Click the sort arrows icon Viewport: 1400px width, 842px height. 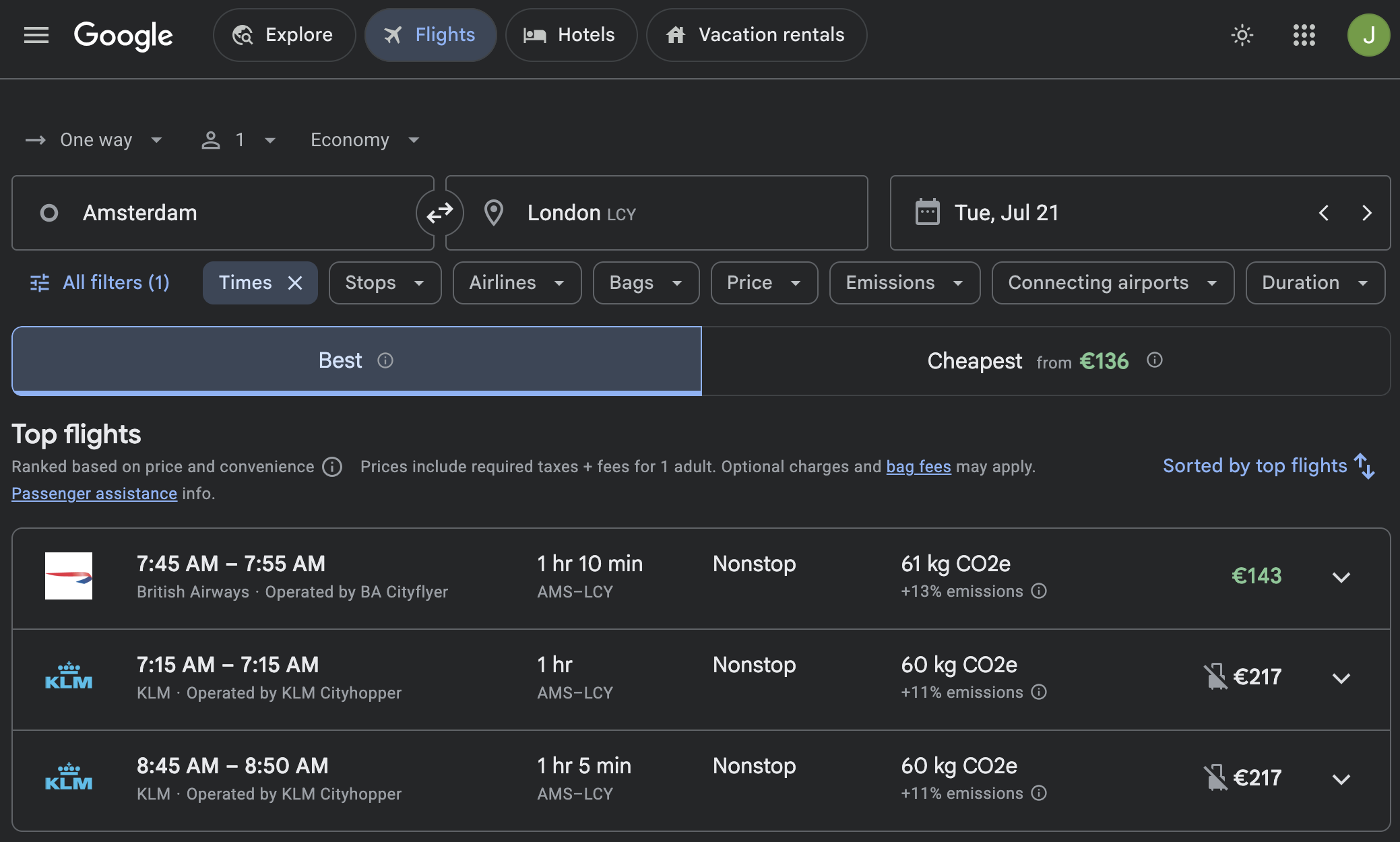click(x=1365, y=466)
